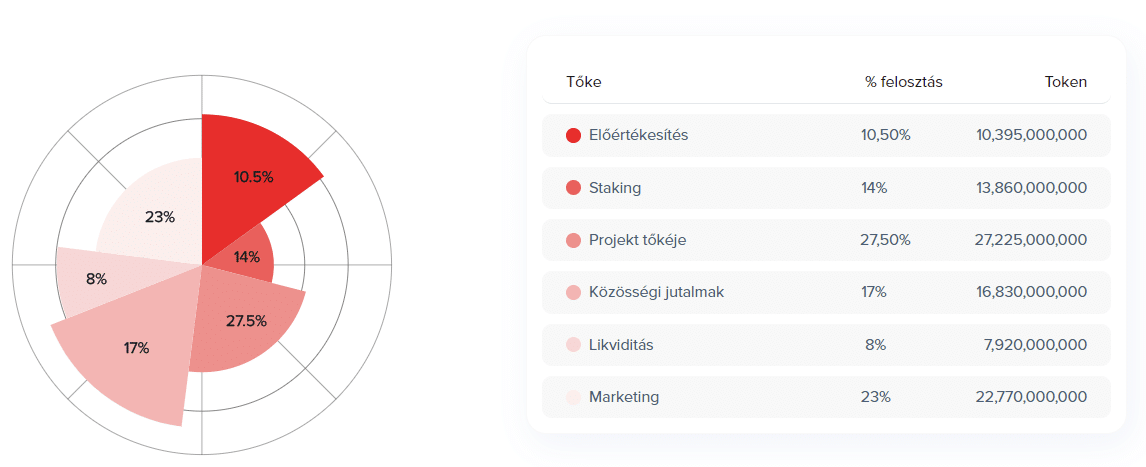
Task: Click the Előértékesítés red legend dot
Action: [x=573, y=135]
